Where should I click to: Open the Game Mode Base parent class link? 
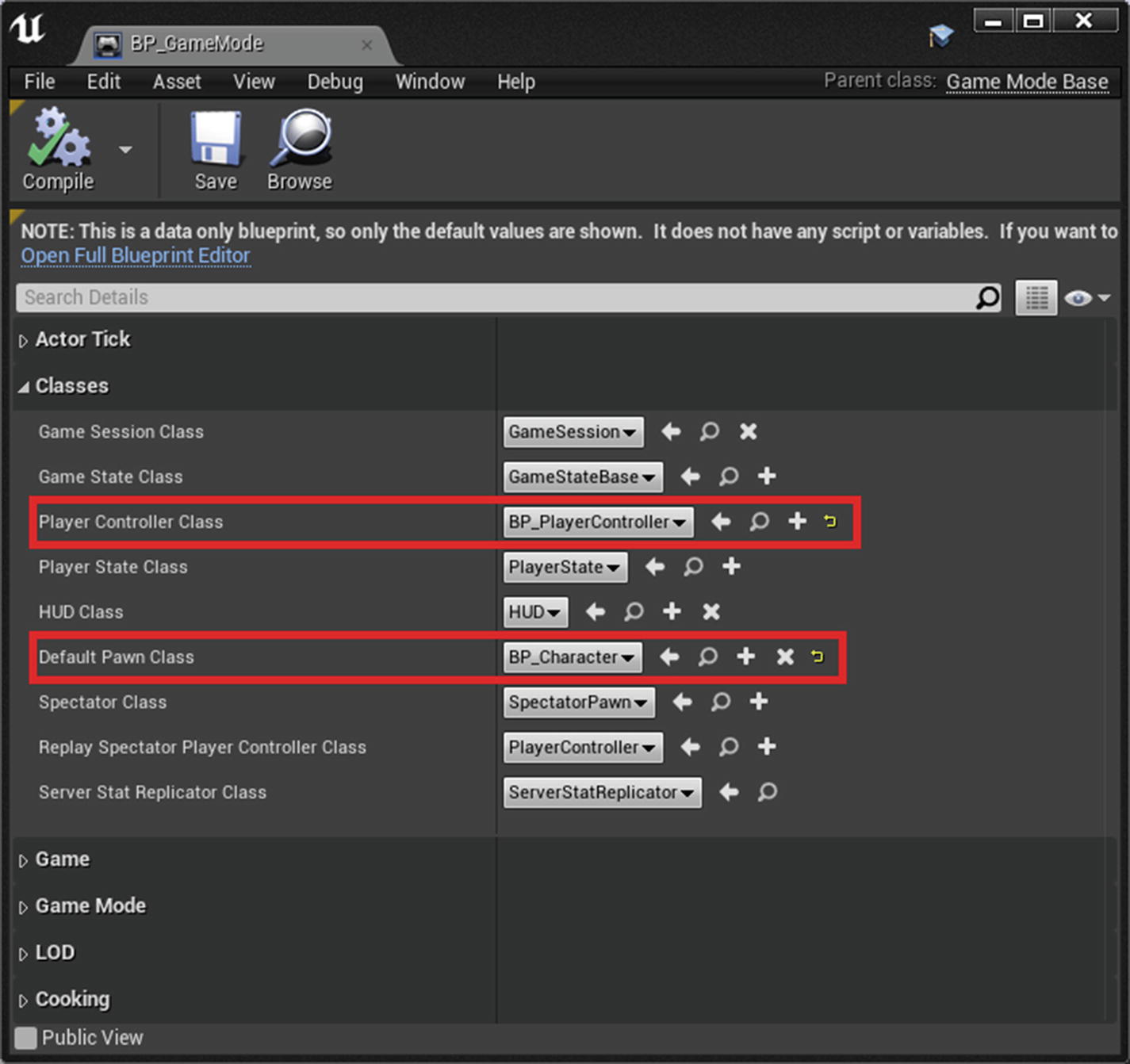tap(1027, 82)
